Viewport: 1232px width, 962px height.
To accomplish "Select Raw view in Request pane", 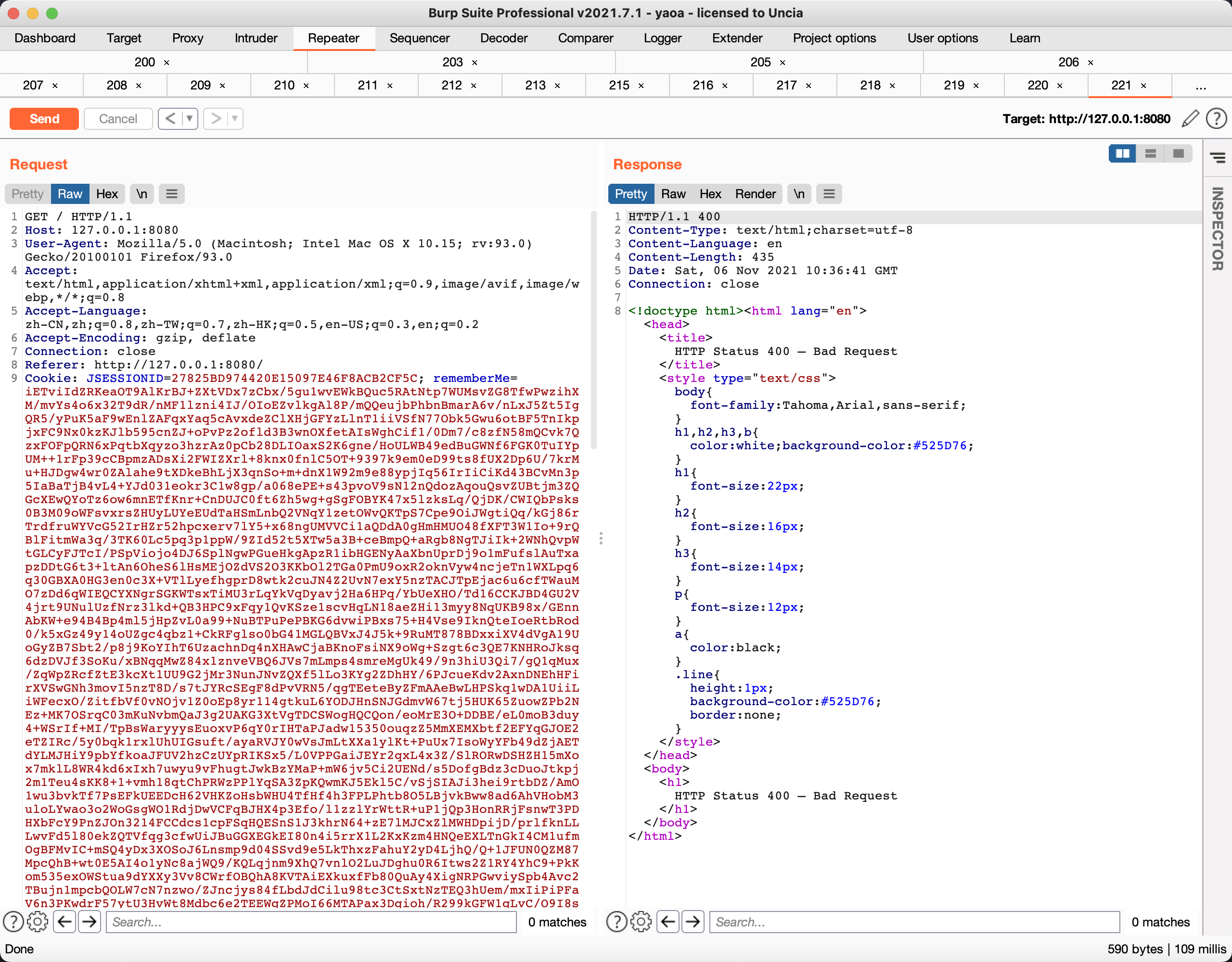I will pos(70,194).
